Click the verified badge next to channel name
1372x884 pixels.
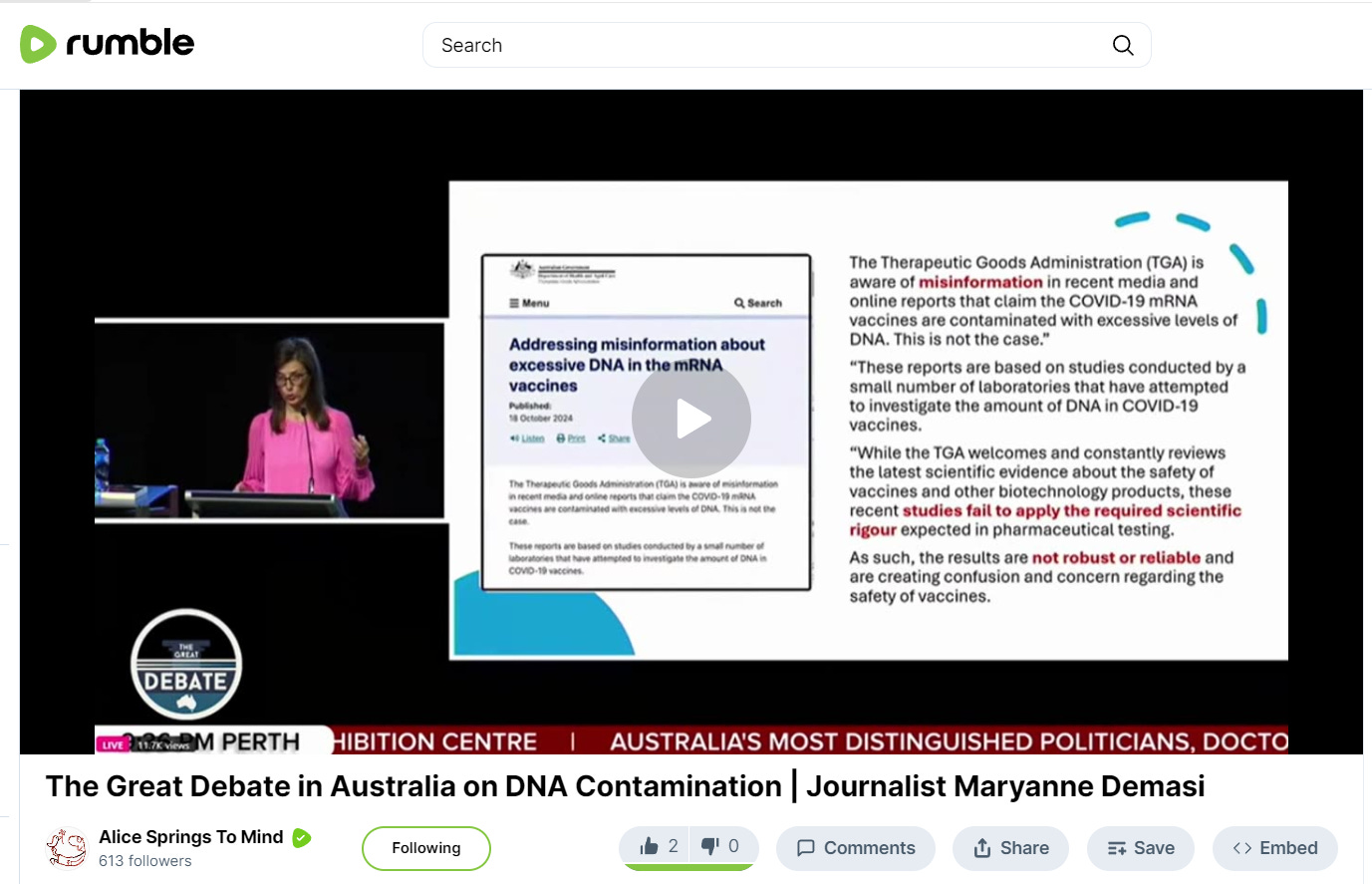[x=302, y=838]
